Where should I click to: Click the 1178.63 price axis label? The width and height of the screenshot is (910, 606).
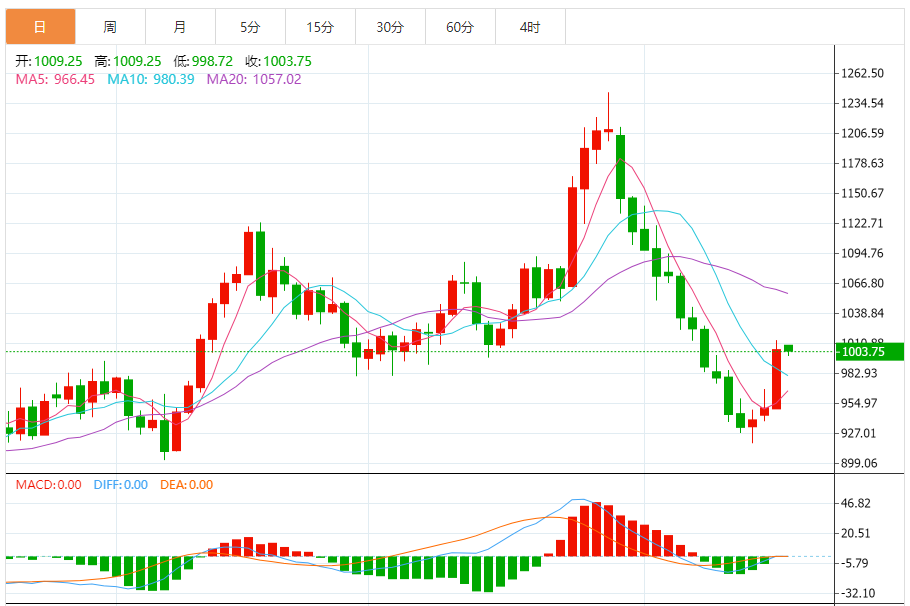tap(862, 163)
